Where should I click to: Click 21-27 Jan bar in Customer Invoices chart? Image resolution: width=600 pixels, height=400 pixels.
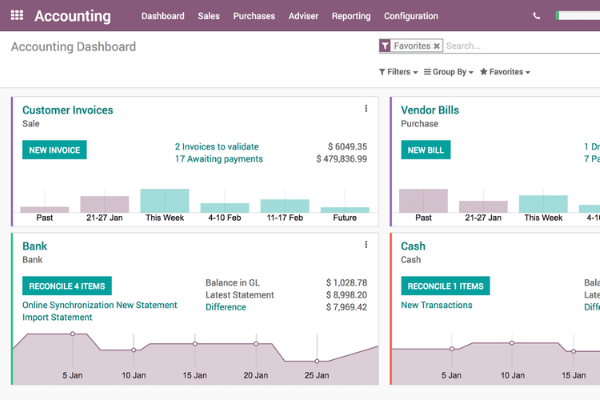pyautogui.click(x=104, y=204)
